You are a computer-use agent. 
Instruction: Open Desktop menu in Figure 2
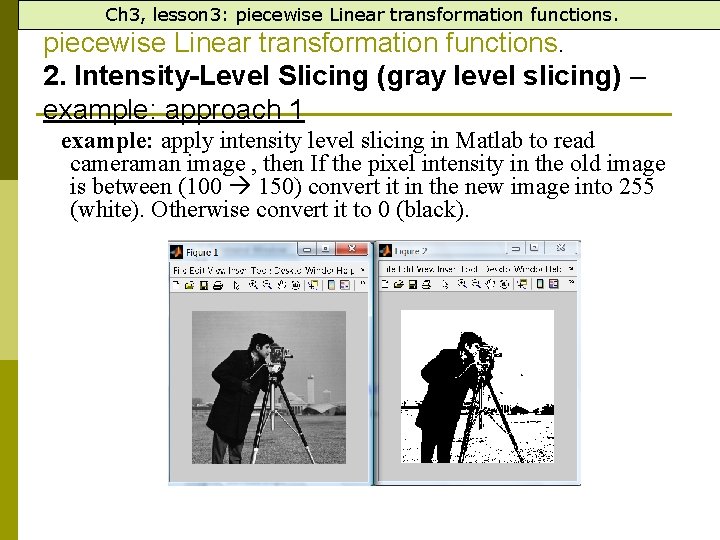click(498, 269)
